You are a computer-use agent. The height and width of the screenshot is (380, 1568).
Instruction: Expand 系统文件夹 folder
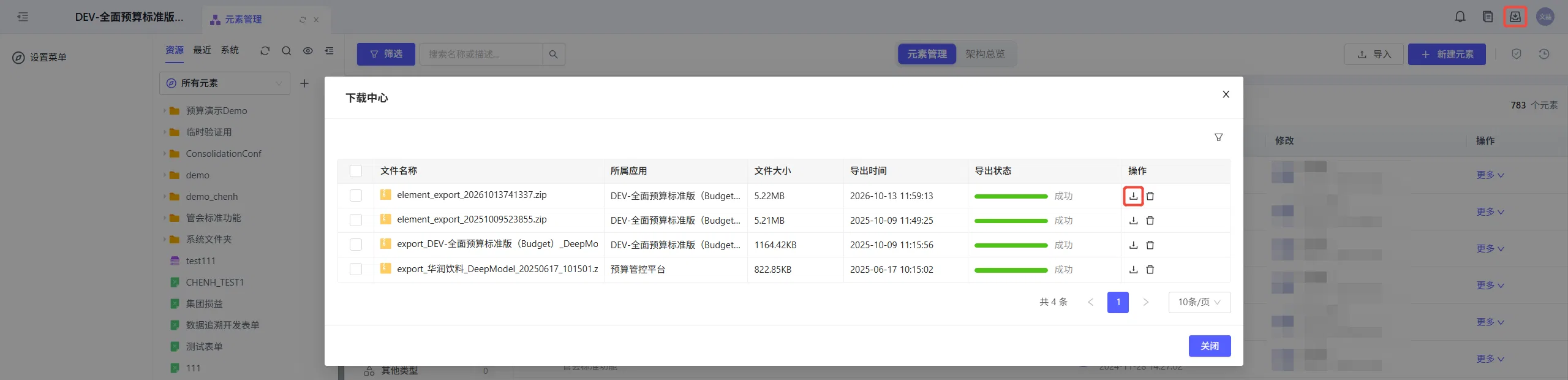165,240
